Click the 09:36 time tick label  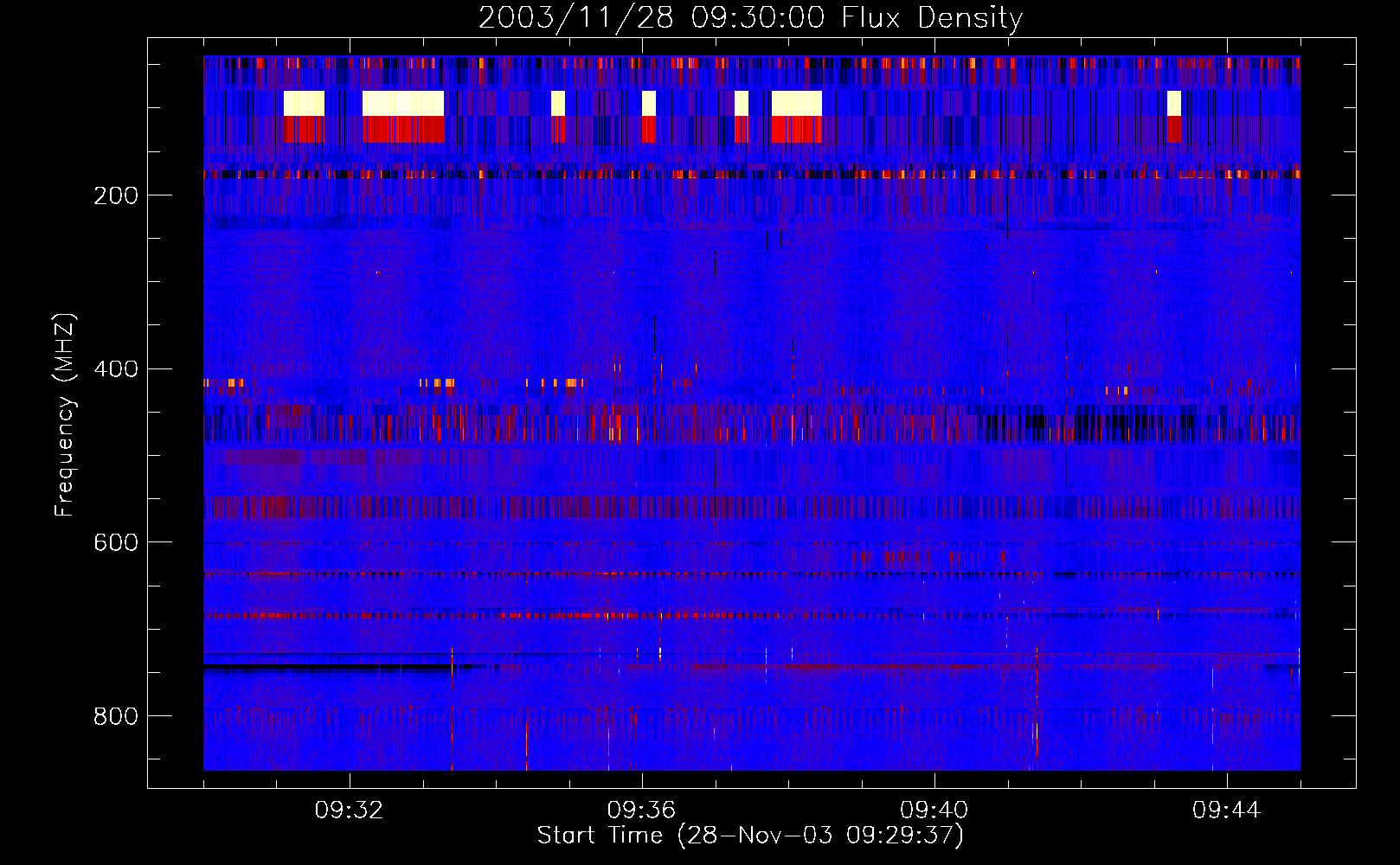click(x=642, y=811)
